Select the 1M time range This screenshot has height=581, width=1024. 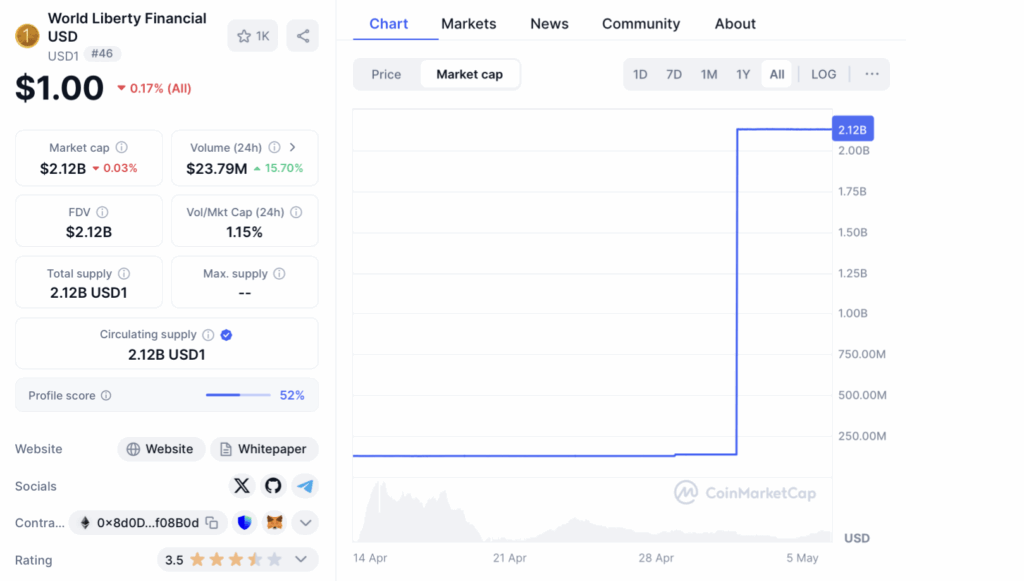(x=709, y=74)
